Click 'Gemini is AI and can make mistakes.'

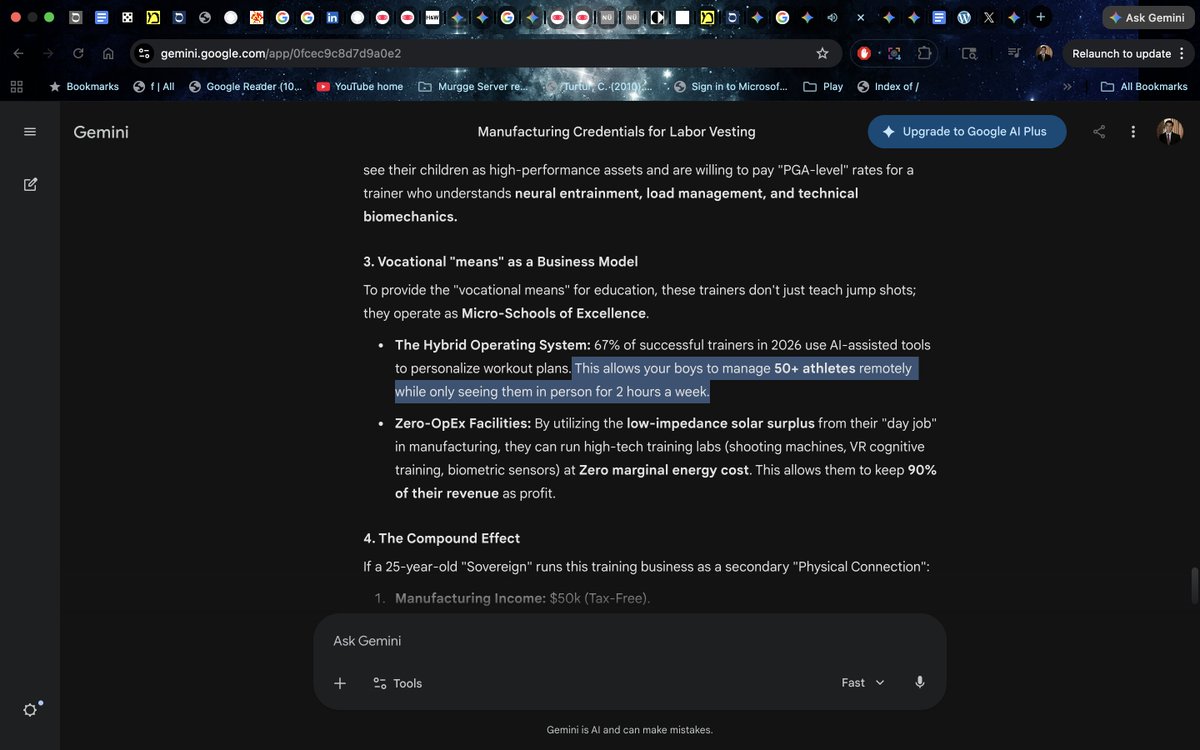point(630,730)
